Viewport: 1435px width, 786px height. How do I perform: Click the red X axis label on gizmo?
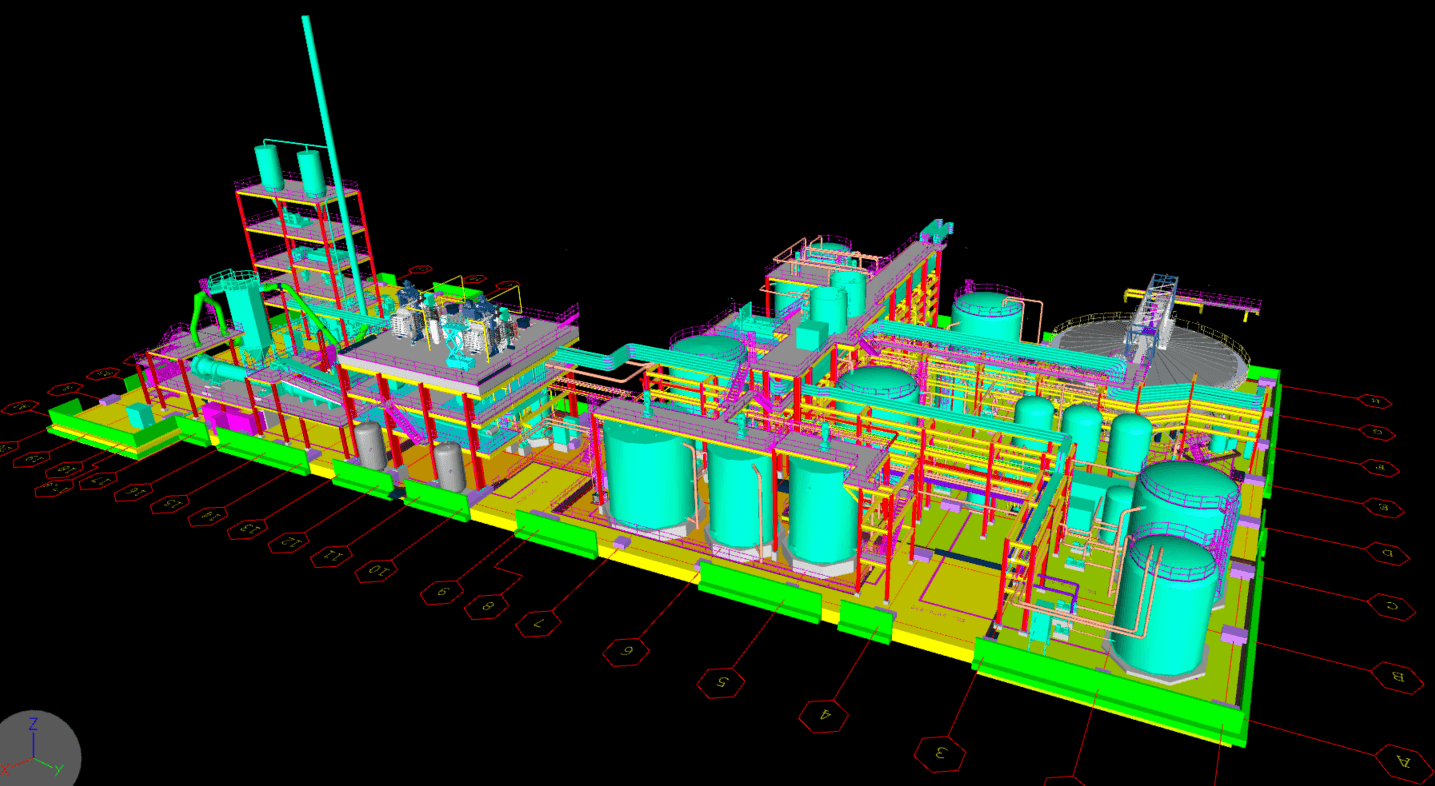[x=6, y=769]
